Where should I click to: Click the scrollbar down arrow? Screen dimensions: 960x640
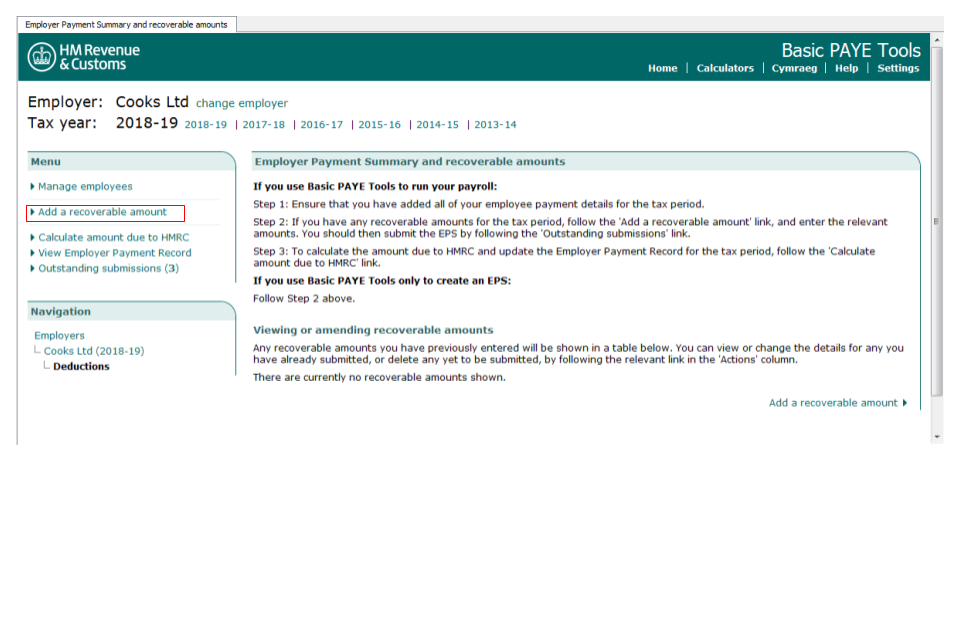pos(937,437)
